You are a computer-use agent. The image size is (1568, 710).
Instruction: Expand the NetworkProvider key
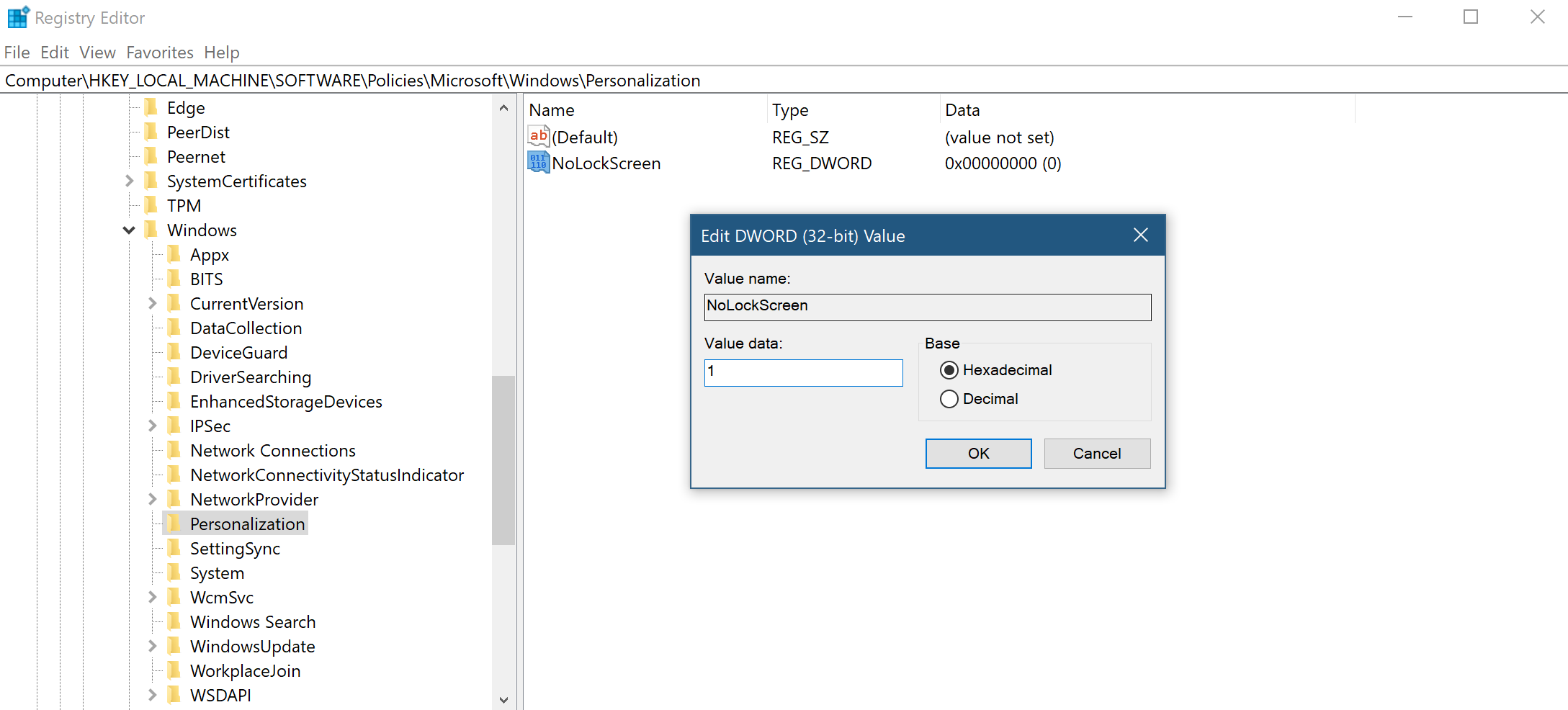tap(152, 500)
